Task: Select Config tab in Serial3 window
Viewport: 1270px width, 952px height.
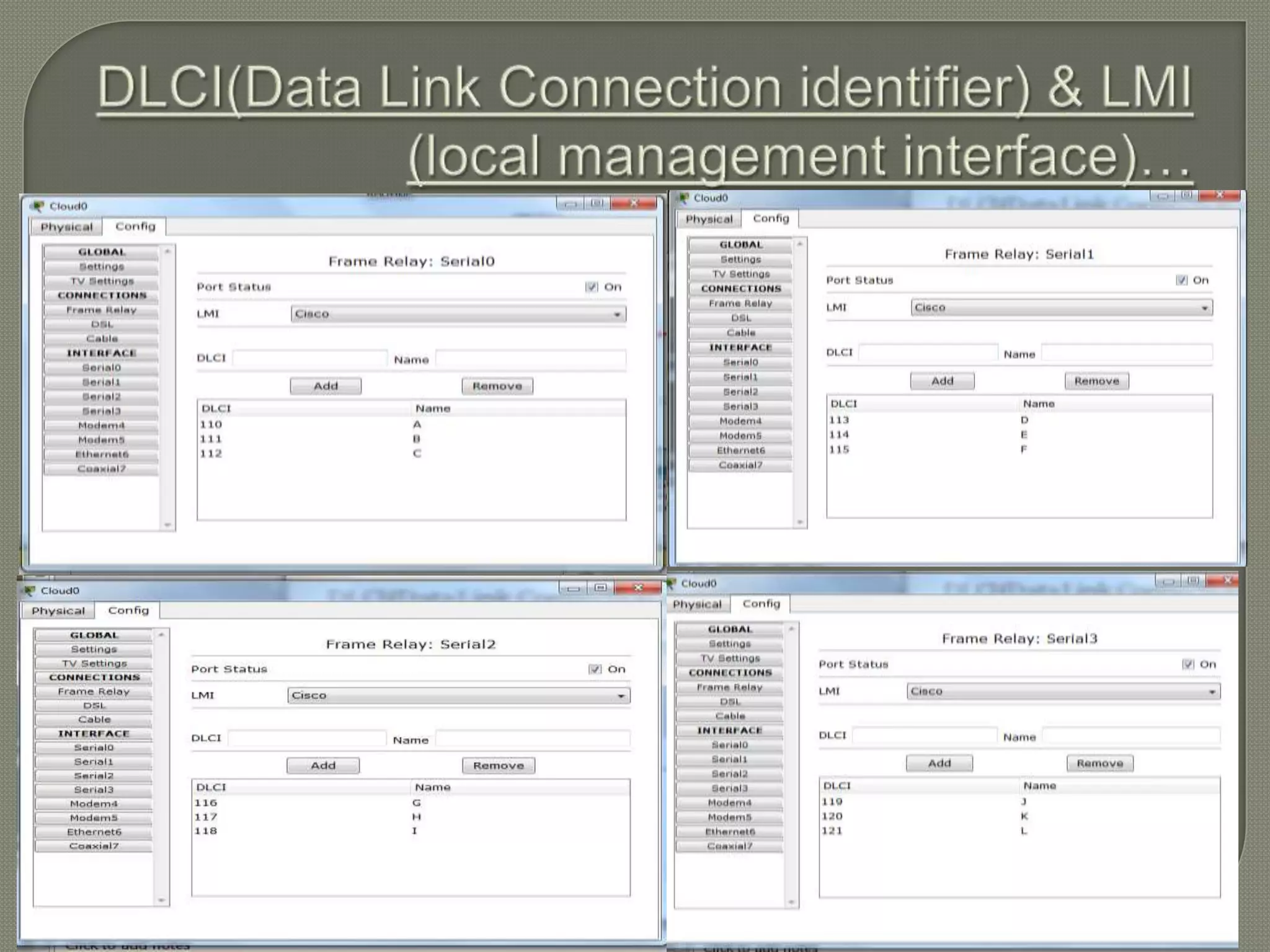Action: pyautogui.click(x=761, y=604)
